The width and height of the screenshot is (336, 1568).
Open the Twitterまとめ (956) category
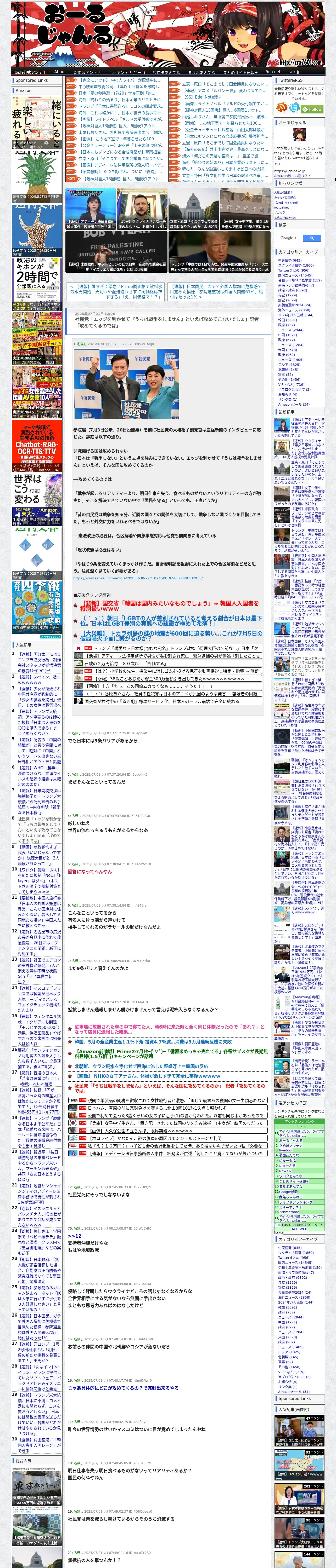pos(294,270)
